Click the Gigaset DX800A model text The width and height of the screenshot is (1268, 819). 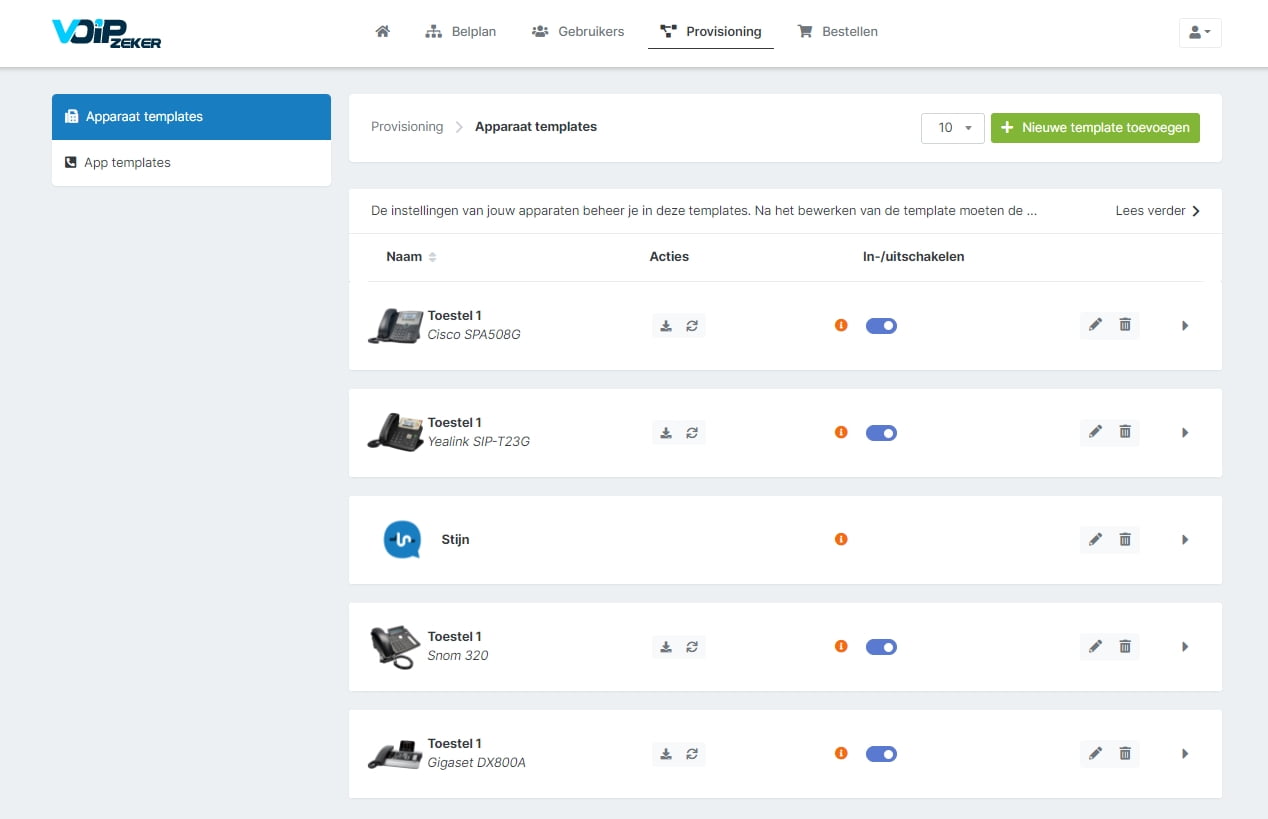[477, 763]
